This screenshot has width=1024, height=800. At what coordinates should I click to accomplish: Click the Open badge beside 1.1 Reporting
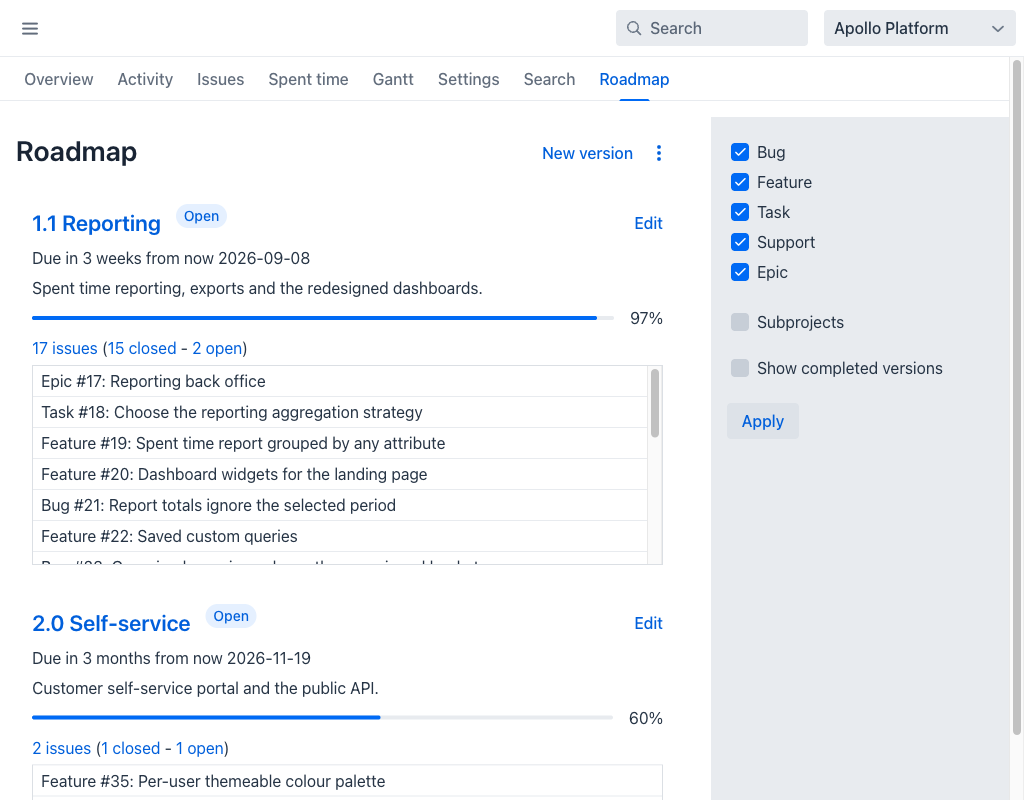201,216
